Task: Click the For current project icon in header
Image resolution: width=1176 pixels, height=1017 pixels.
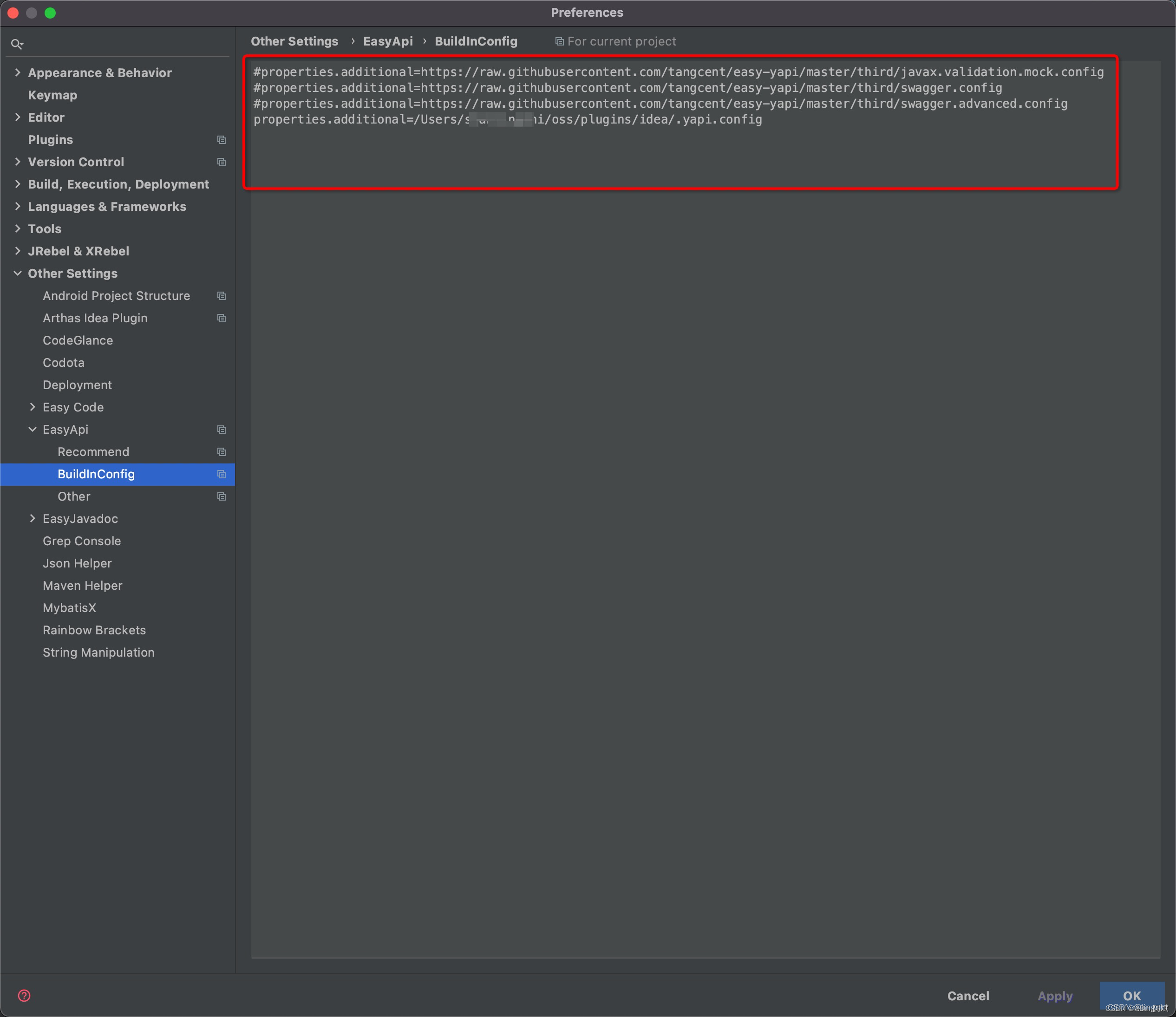Action: [x=559, y=41]
